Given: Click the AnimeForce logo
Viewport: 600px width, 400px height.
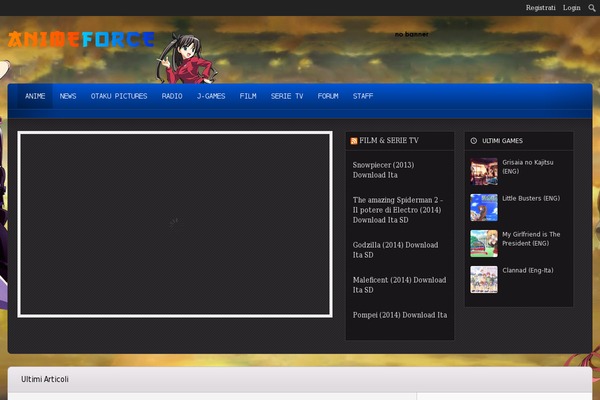Looking at the screenshot, I should coord(82,41).
